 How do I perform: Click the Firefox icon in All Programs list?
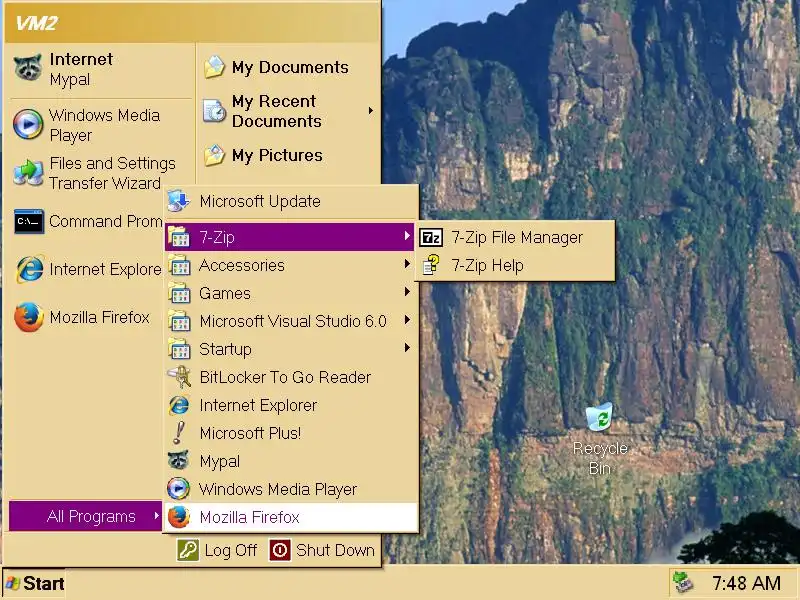tap(179, 517)
